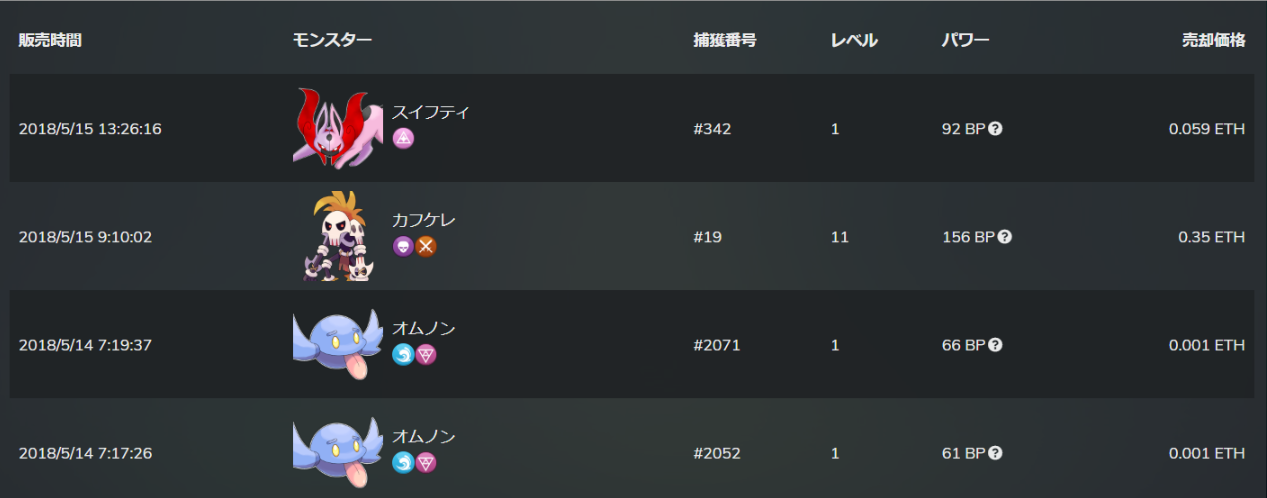Sort by the 販売時間 column header

point(50,41)
